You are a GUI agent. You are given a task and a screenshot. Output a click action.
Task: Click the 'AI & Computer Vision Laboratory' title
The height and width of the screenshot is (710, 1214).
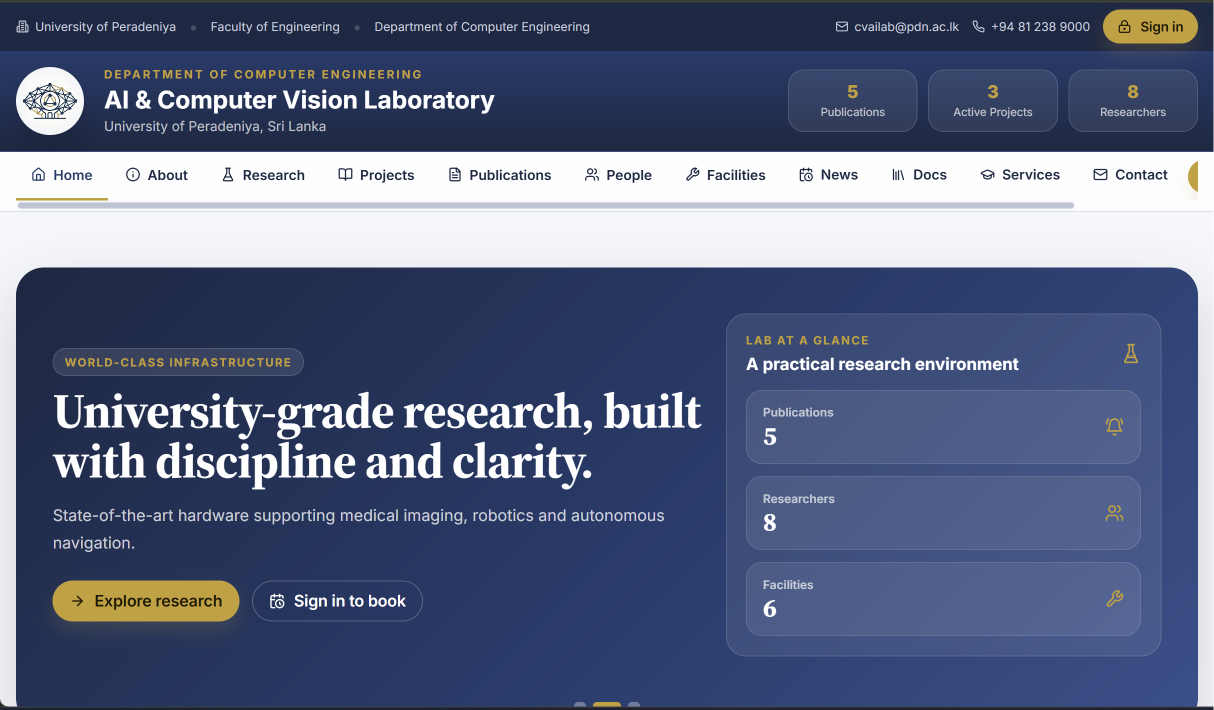tap(299, 100)
